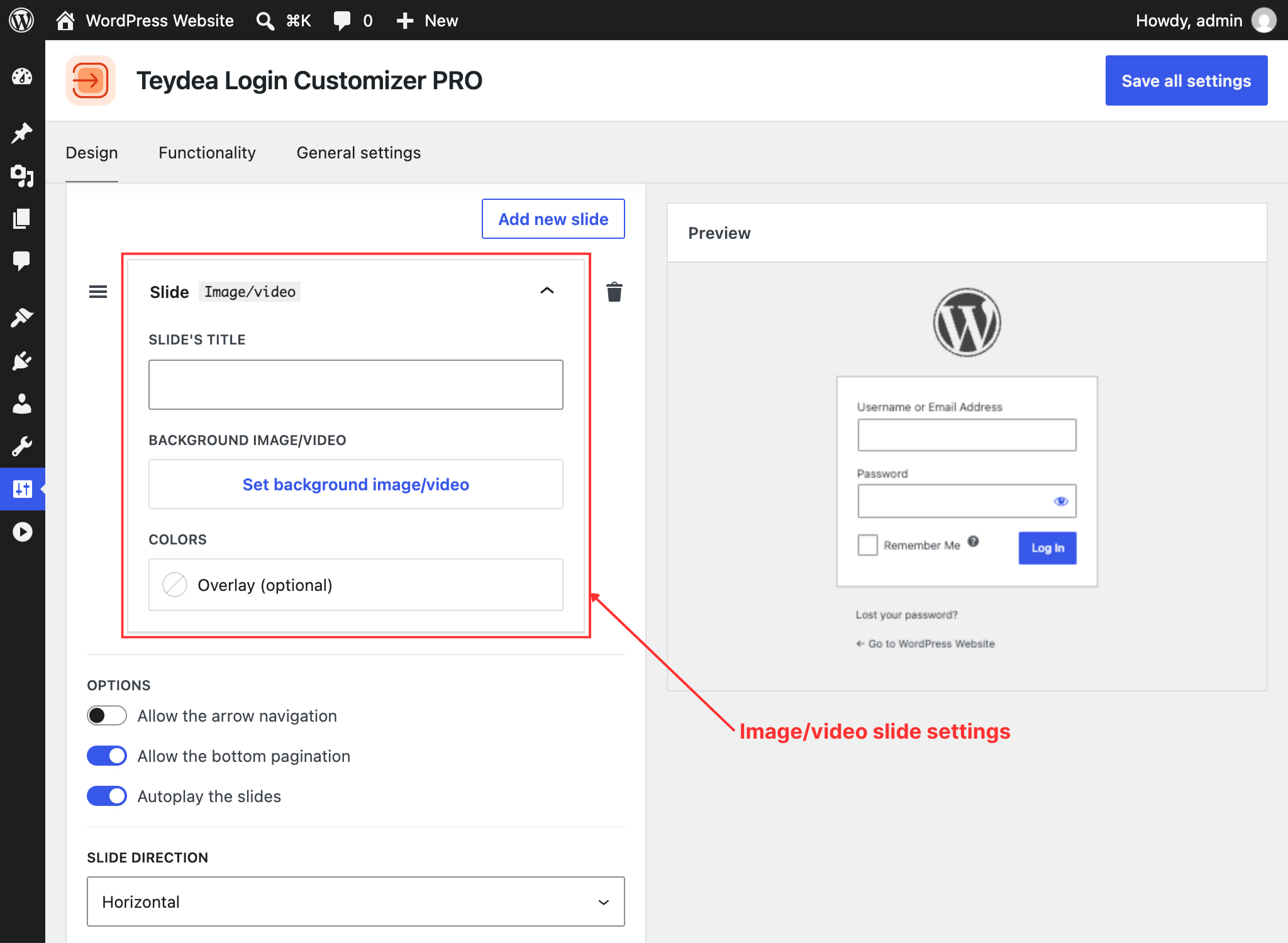Open the search ⌘K icon
This screenshot has width=1288, height=943.
tap(265, 21)
